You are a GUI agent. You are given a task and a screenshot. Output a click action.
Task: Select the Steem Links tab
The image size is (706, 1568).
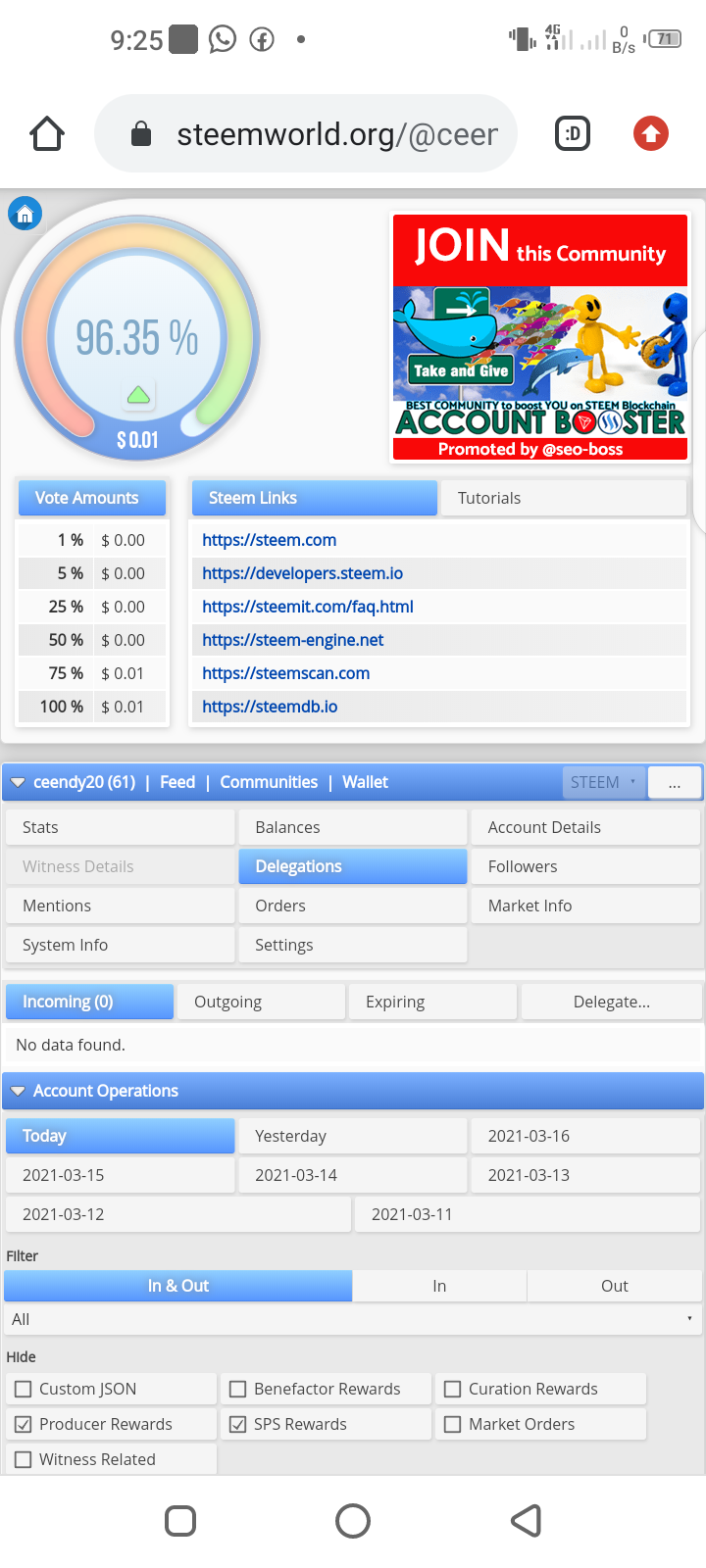[314, 498]
